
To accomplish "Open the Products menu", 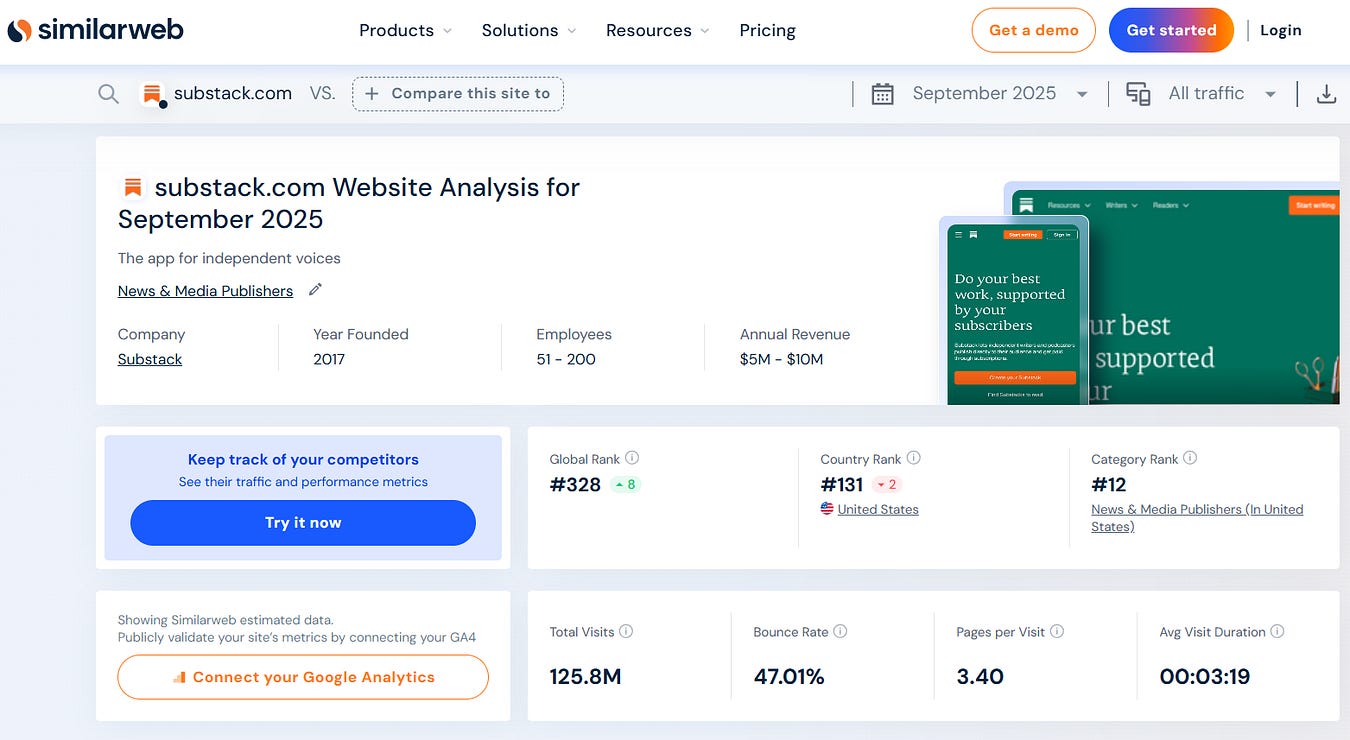I will click(x=405, y=30).
